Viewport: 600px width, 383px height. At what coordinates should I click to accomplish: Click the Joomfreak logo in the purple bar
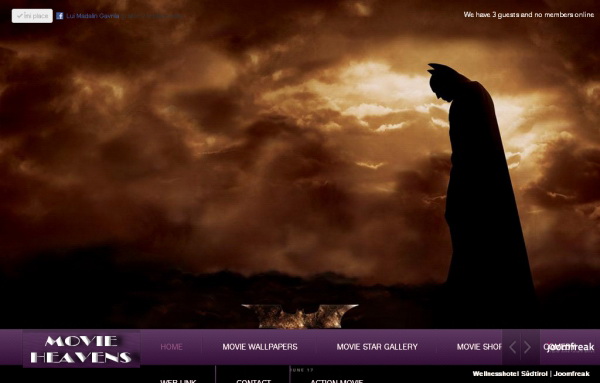click(570, 347)
